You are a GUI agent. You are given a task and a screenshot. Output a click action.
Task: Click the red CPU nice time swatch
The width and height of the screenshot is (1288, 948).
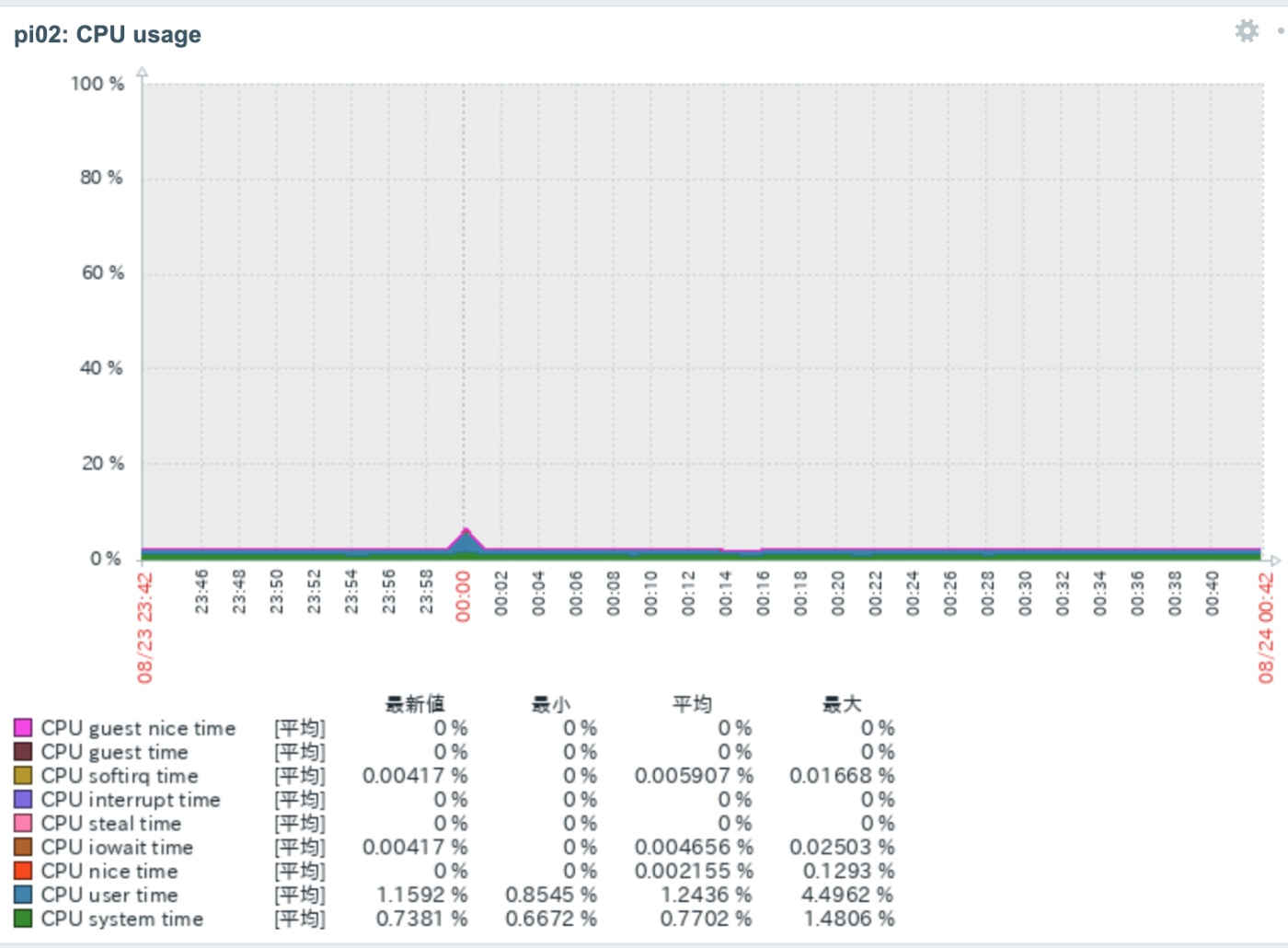pyautogui.click(x=23, y=871)
